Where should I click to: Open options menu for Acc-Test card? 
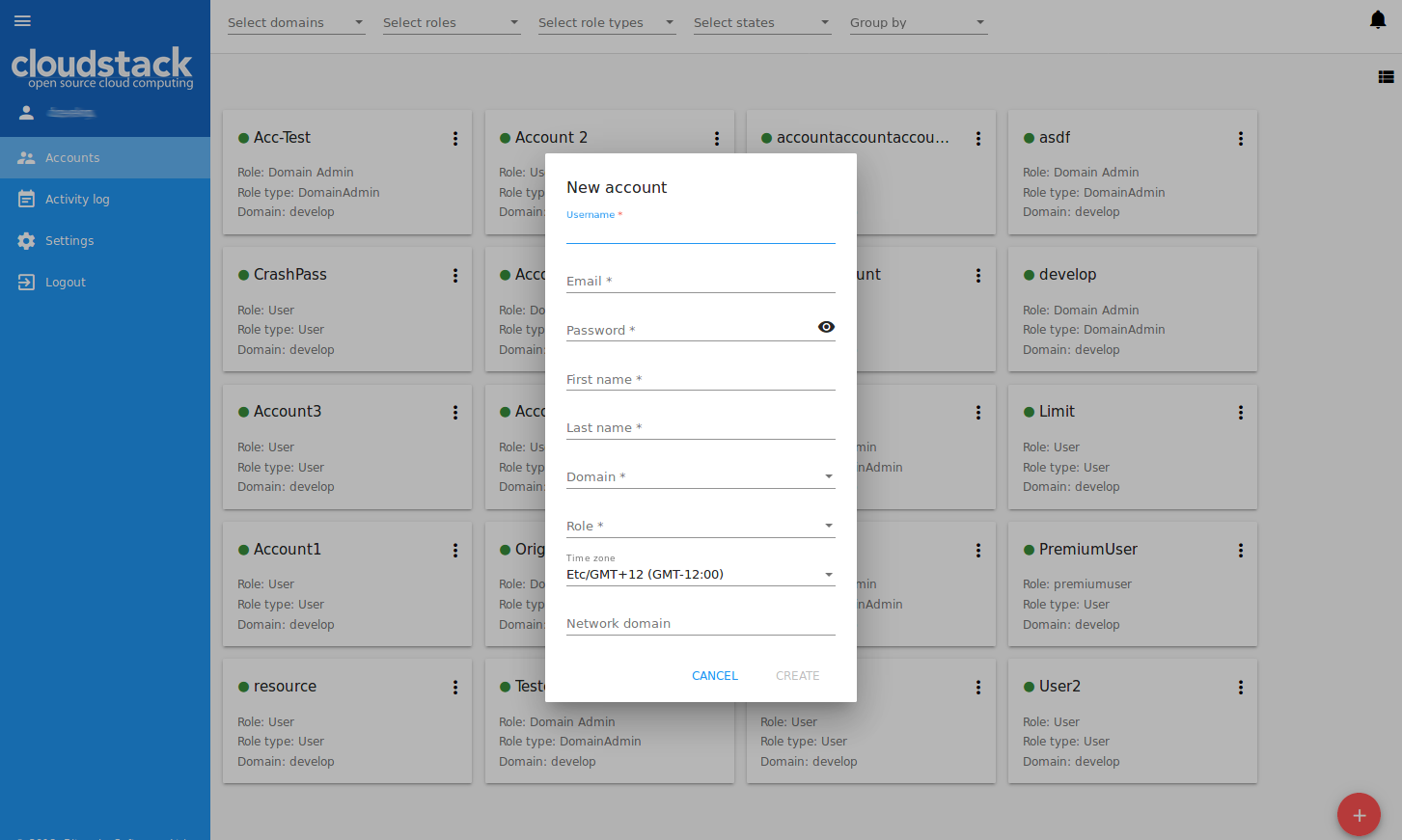(455, 139)
